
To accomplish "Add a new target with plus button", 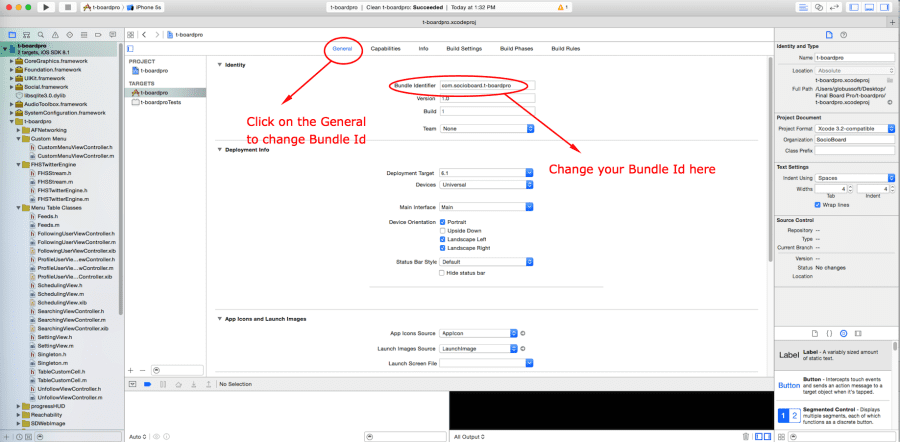I will 130,371.
